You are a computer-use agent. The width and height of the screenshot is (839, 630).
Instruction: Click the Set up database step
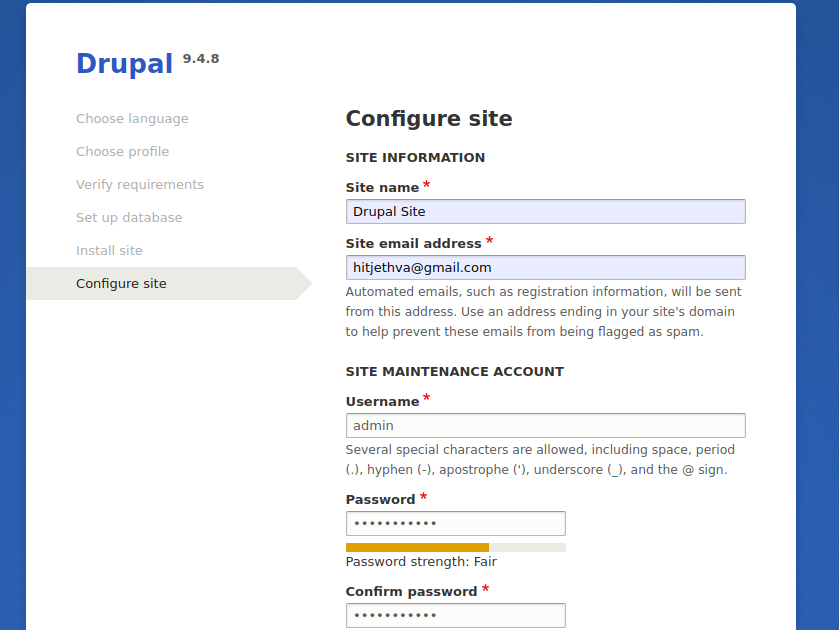129,217
